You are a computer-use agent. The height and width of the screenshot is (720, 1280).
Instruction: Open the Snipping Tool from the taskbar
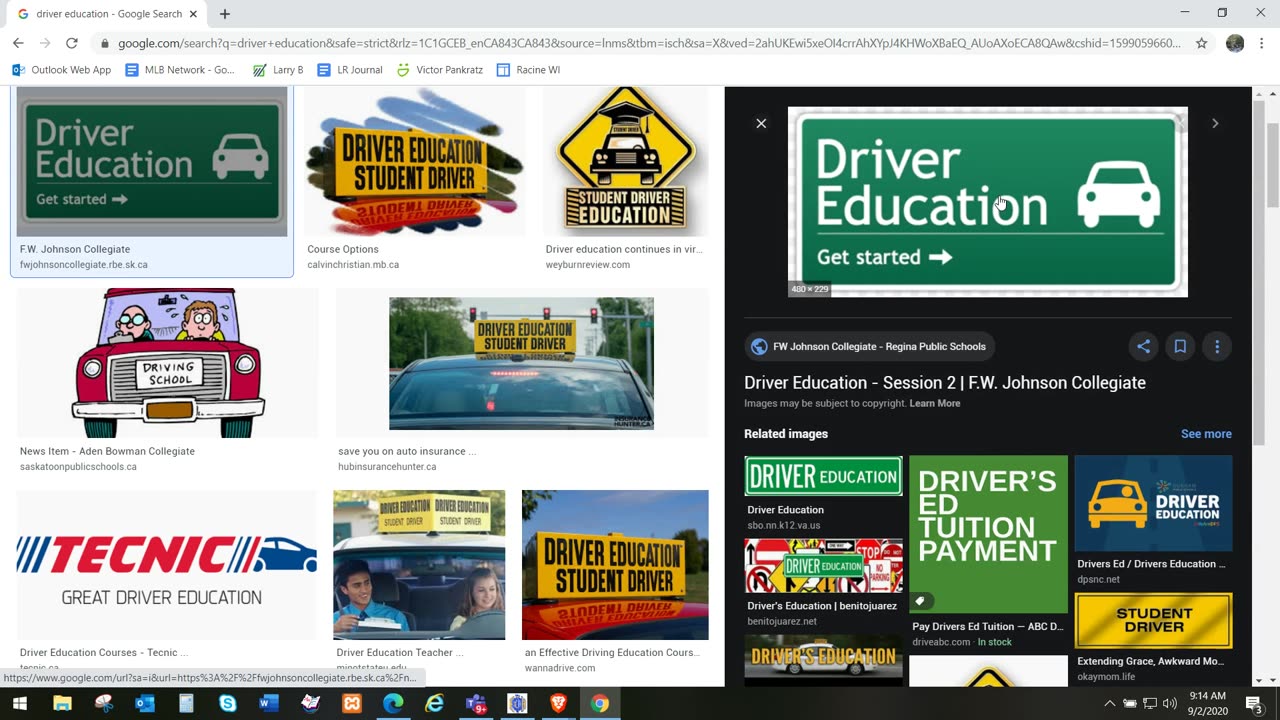[104, 703]
